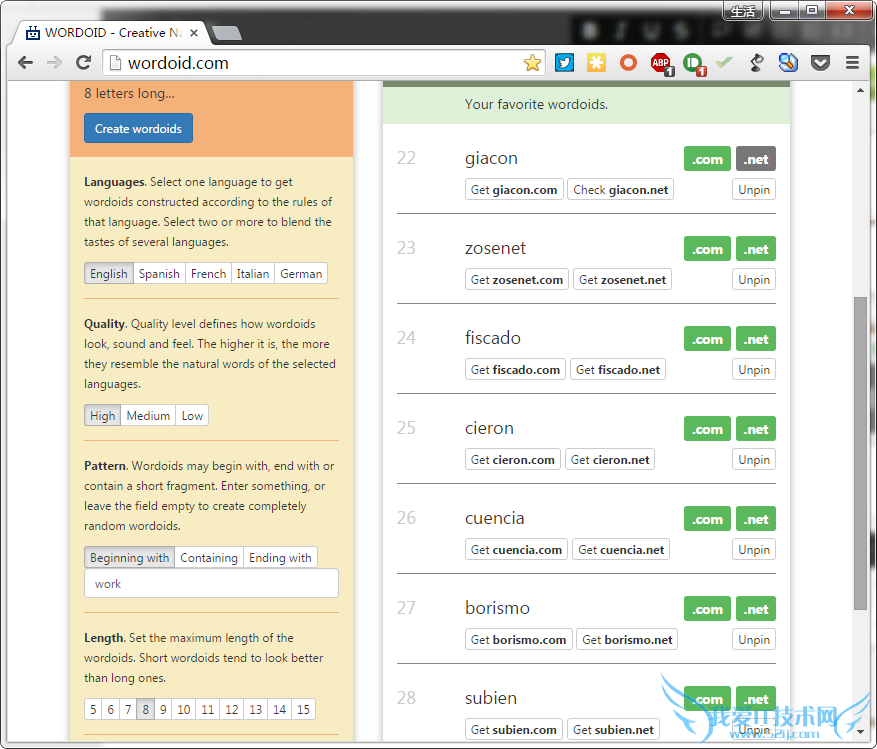Unpin the cuencia wordoid
Image resolution: width=877 pixels, height=749 pixels.
pyautogui.click(x=754, y=550)
